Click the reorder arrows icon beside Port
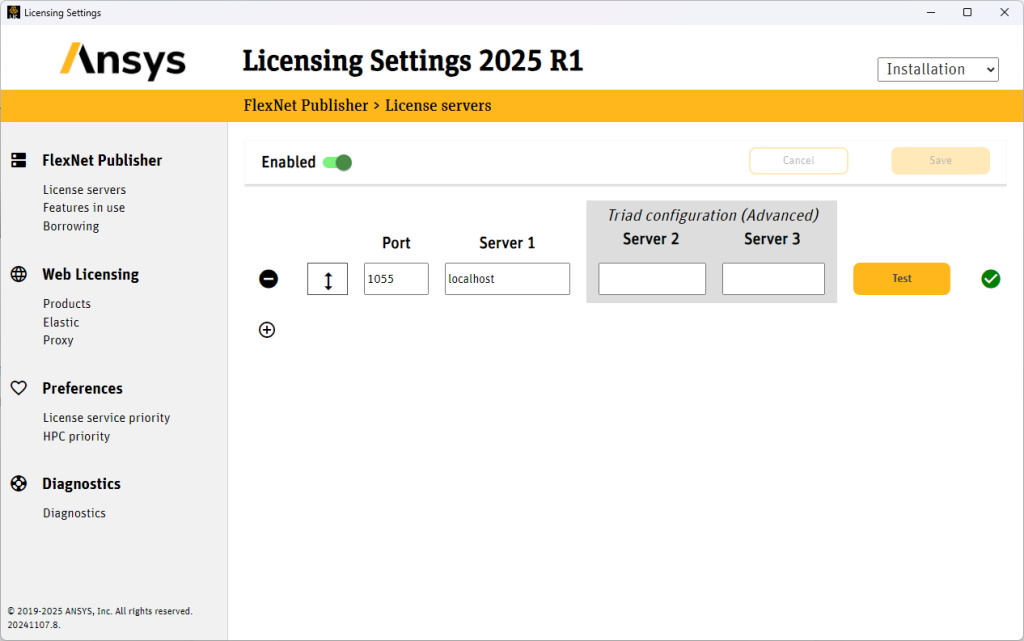Viewport: 1024px width, 641px height. pyautogui.click(x=327, y=278)
